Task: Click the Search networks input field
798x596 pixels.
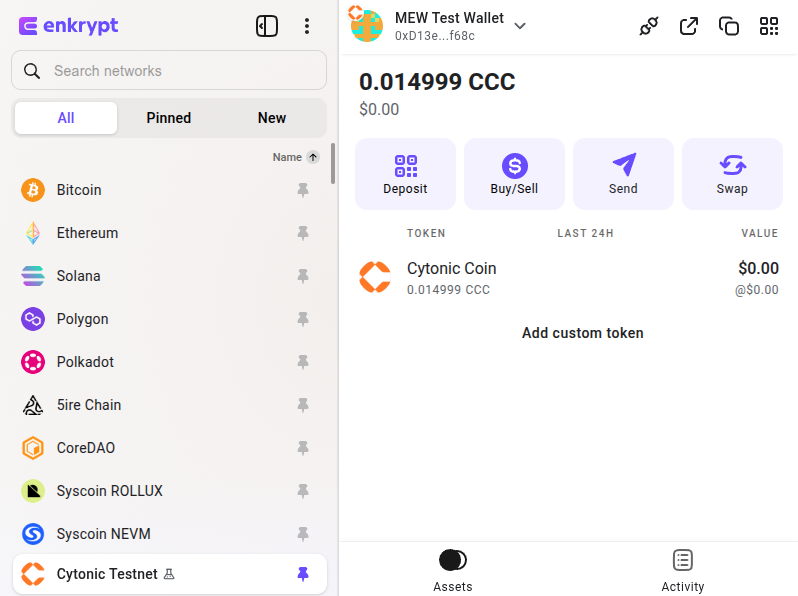Action: (x=180, y=71)
